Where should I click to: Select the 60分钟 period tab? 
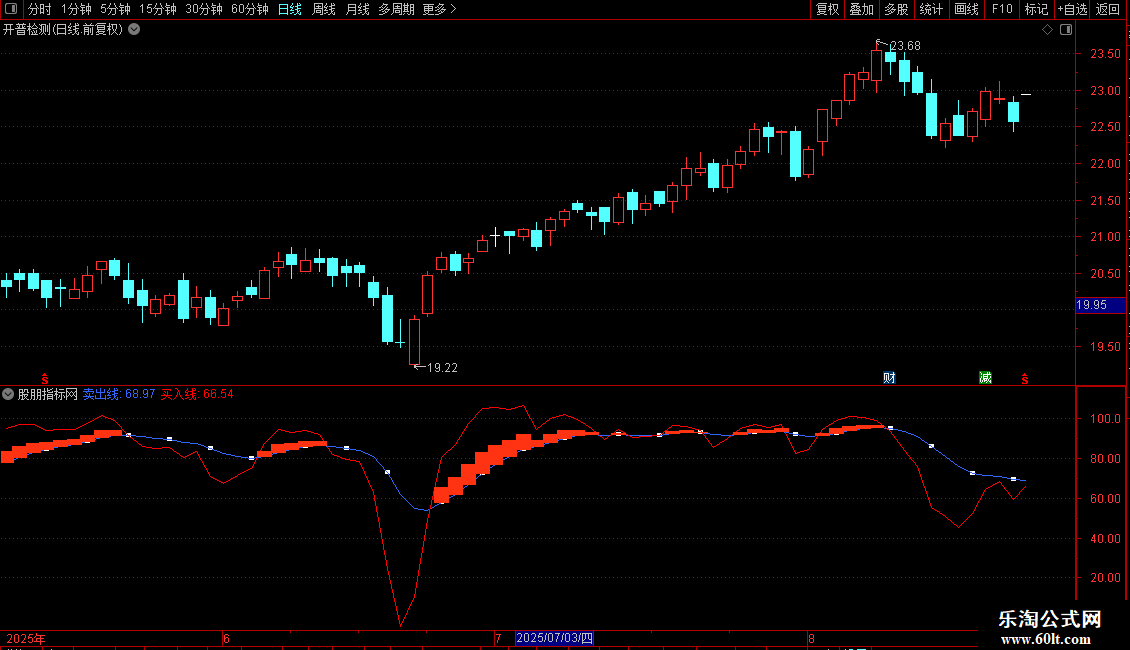[x=250, y=9]
